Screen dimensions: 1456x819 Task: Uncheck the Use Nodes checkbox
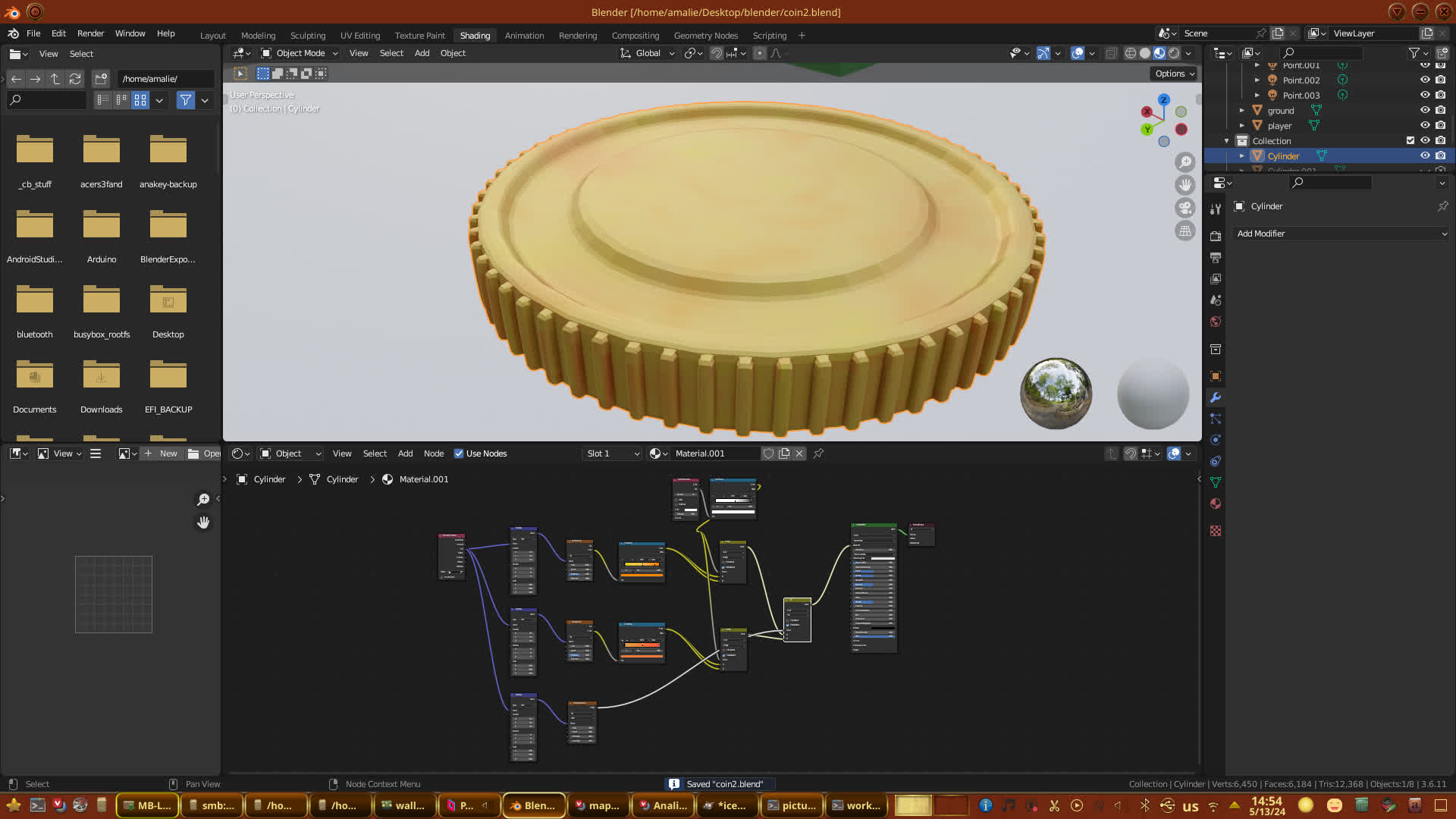tap(459, 453)
